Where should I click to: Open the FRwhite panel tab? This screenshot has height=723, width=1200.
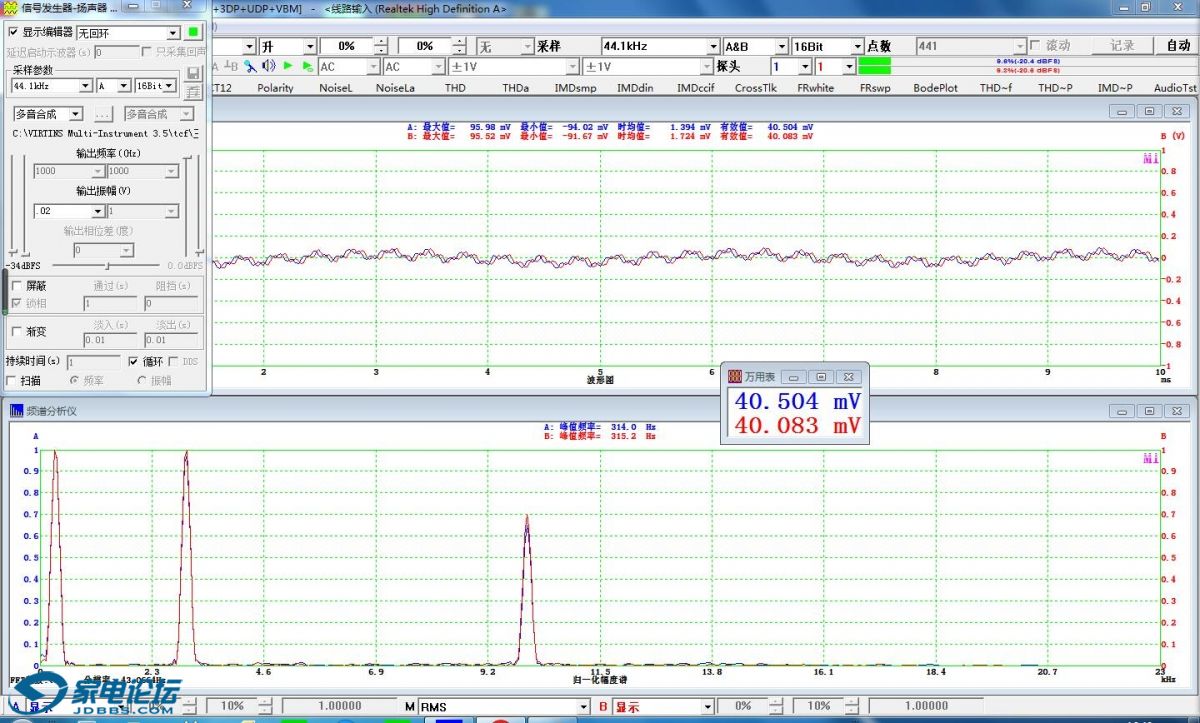815,88
